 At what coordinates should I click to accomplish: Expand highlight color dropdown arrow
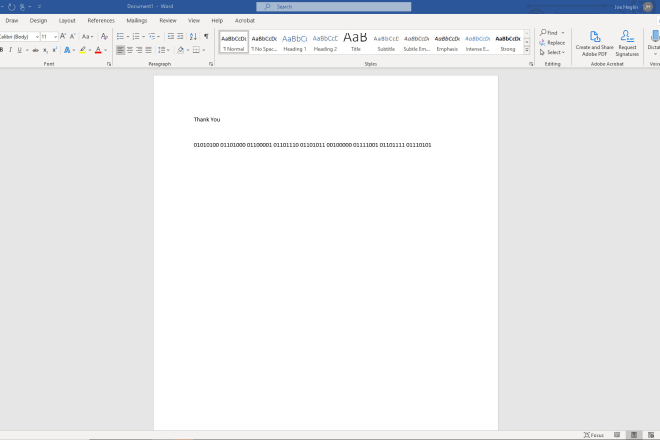pyautogui.click(x=90, y=50)
